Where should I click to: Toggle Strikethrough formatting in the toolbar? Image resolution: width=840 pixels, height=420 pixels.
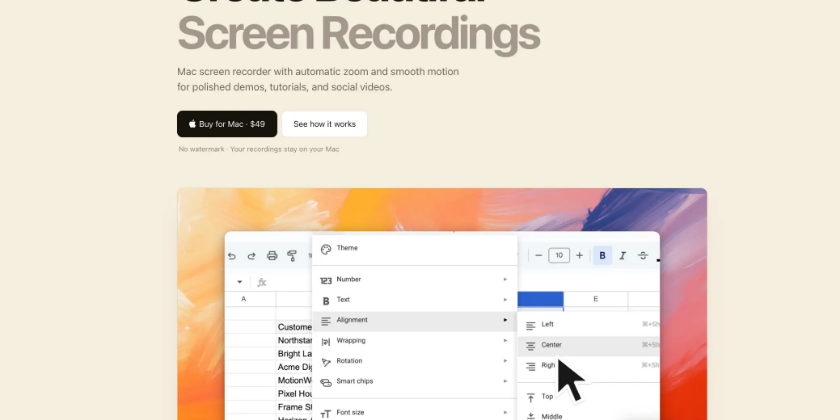(x=643, y=256)
